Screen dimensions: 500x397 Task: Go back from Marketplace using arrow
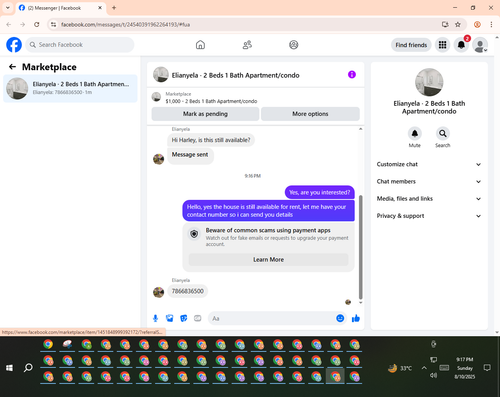pos(12,67)
